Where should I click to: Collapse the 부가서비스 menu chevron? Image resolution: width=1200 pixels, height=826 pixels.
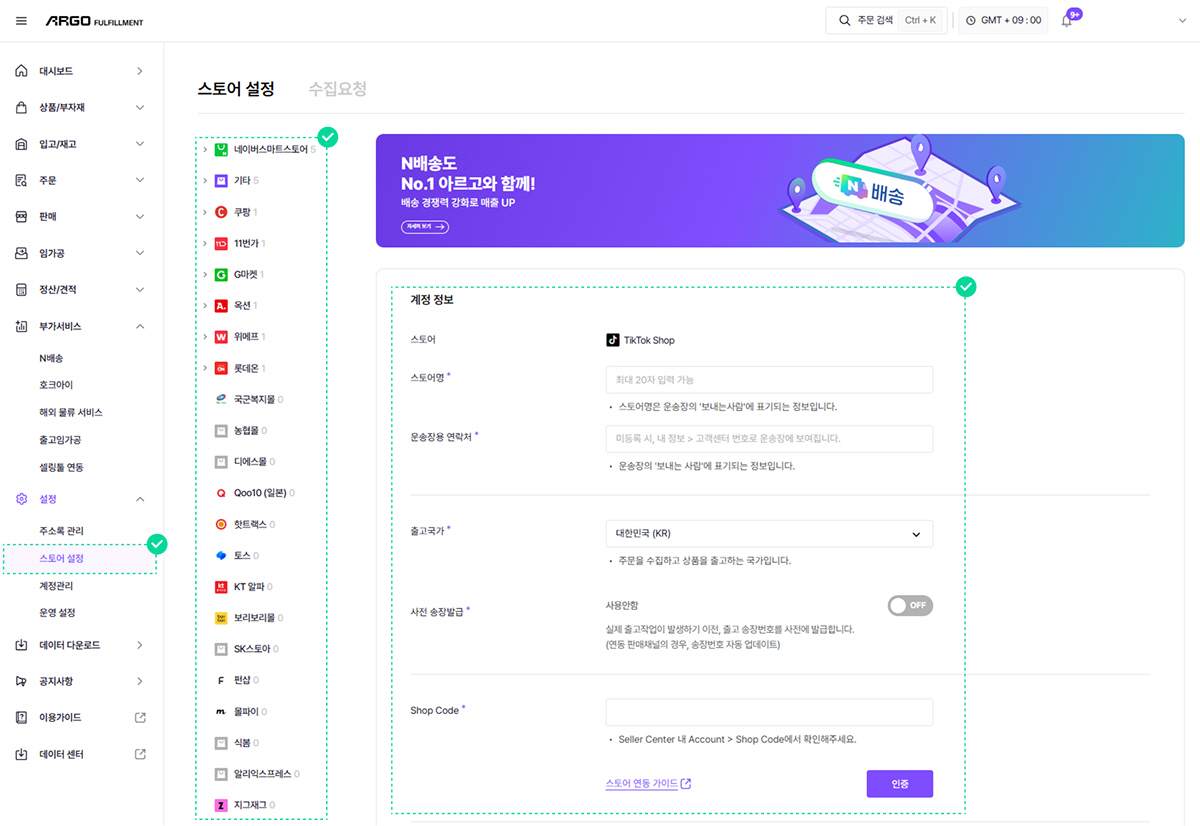pos(140,326)
